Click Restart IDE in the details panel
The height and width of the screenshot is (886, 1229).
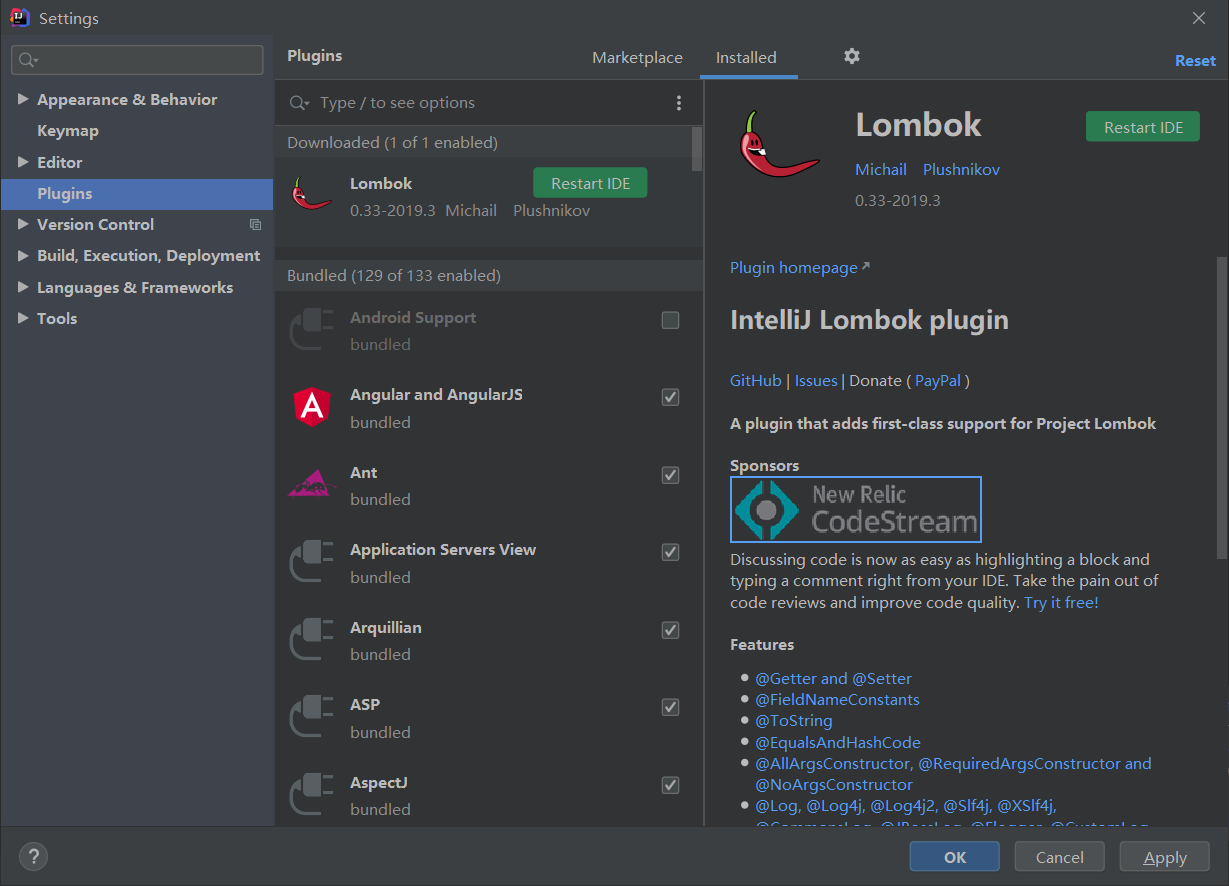click(x=1143, y=127)
